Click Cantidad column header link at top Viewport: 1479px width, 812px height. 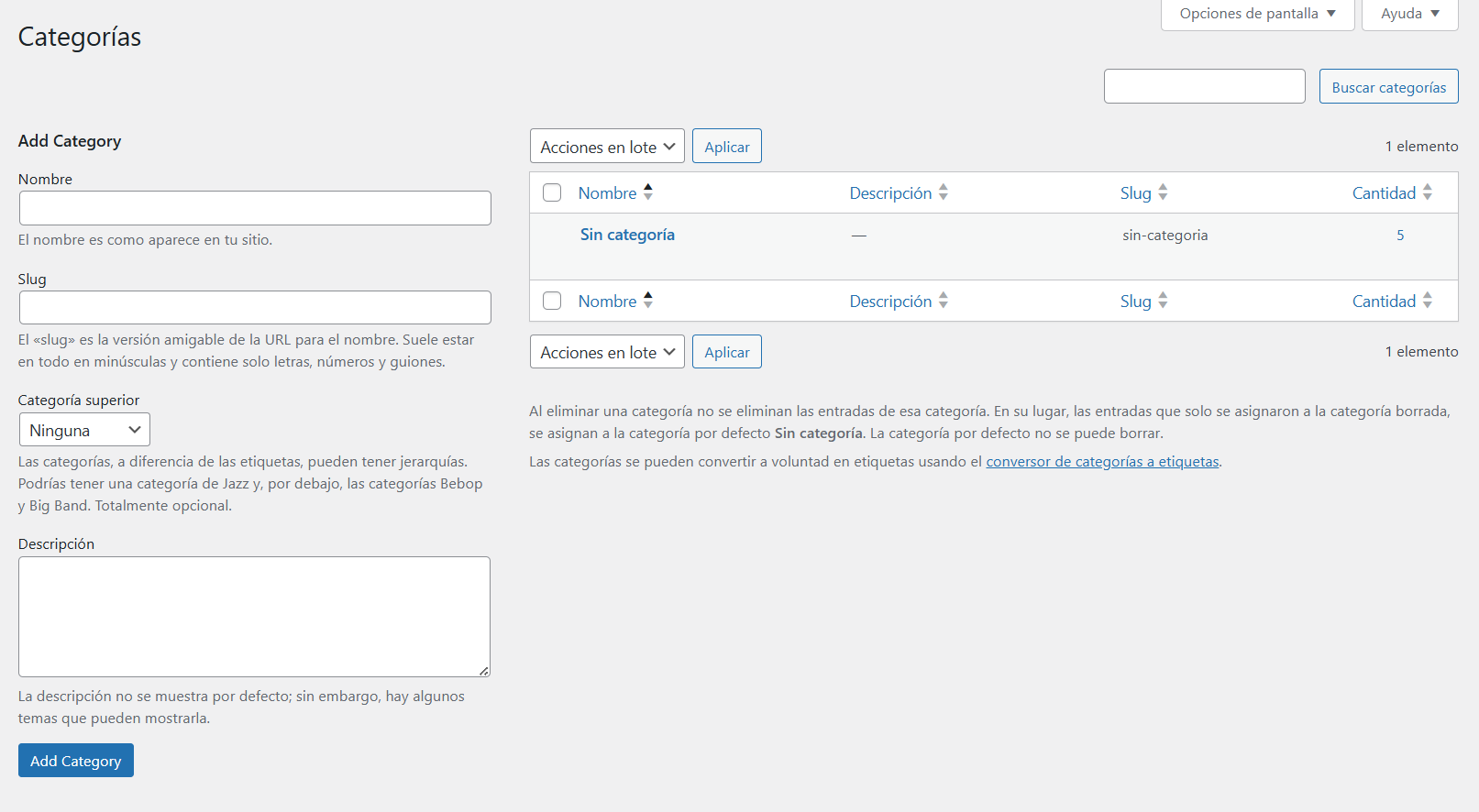click(x=1384, y=193)
